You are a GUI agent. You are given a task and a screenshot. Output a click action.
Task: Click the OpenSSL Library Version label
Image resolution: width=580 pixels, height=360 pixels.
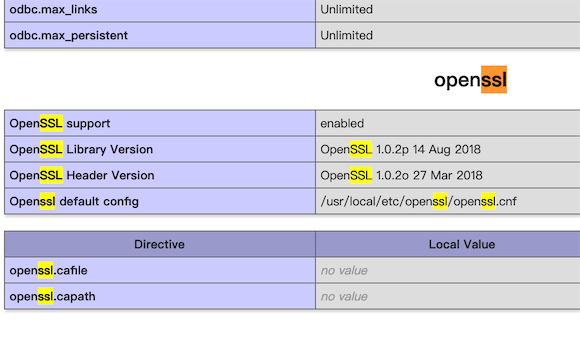(x=81, y=149)
